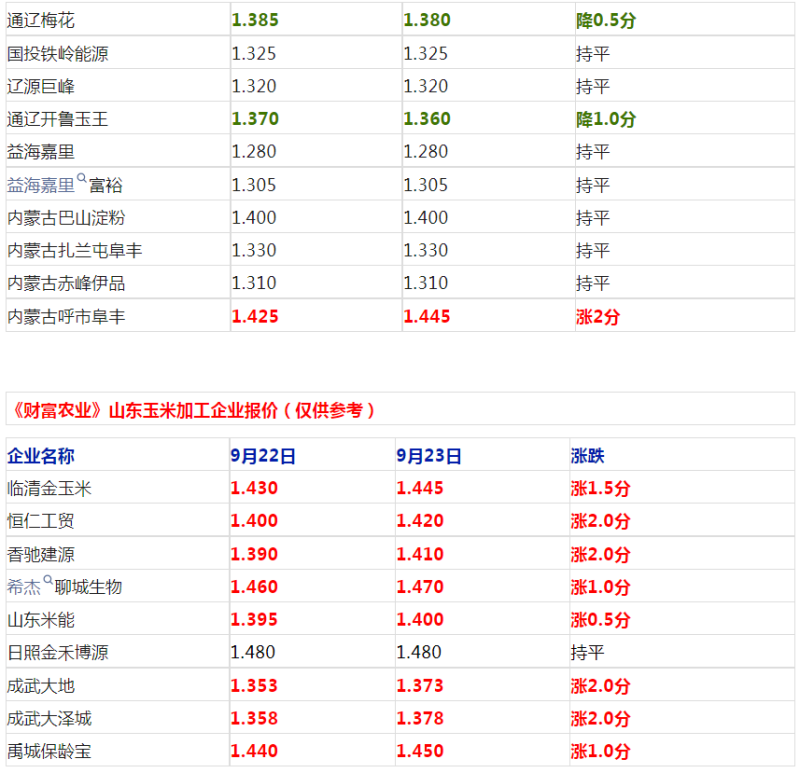Image resolution: width=800 pixels, height=773 pixels.
Task: Click the 涨2分 change cell
Action: [598, 317]
